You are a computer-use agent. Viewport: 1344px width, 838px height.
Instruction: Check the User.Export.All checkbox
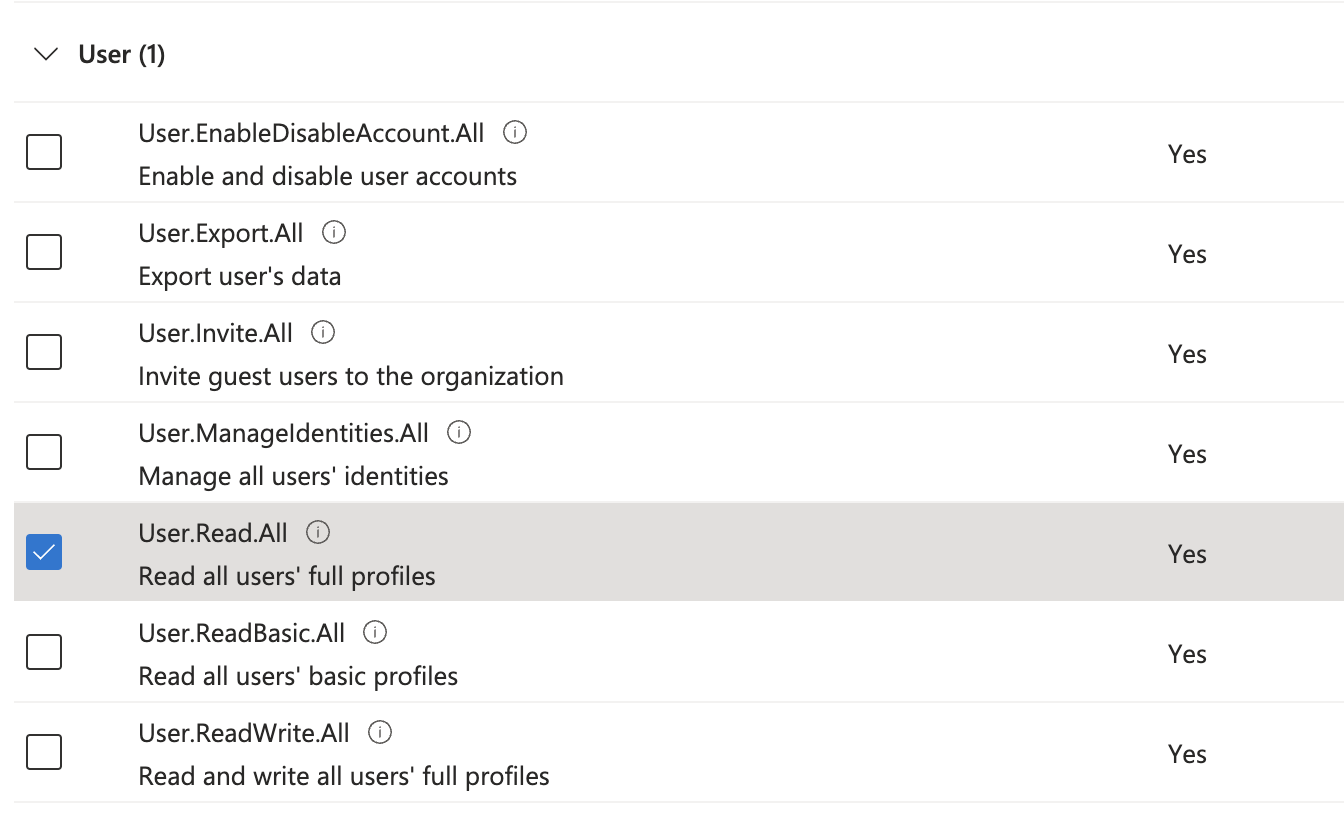coord(44,252)
